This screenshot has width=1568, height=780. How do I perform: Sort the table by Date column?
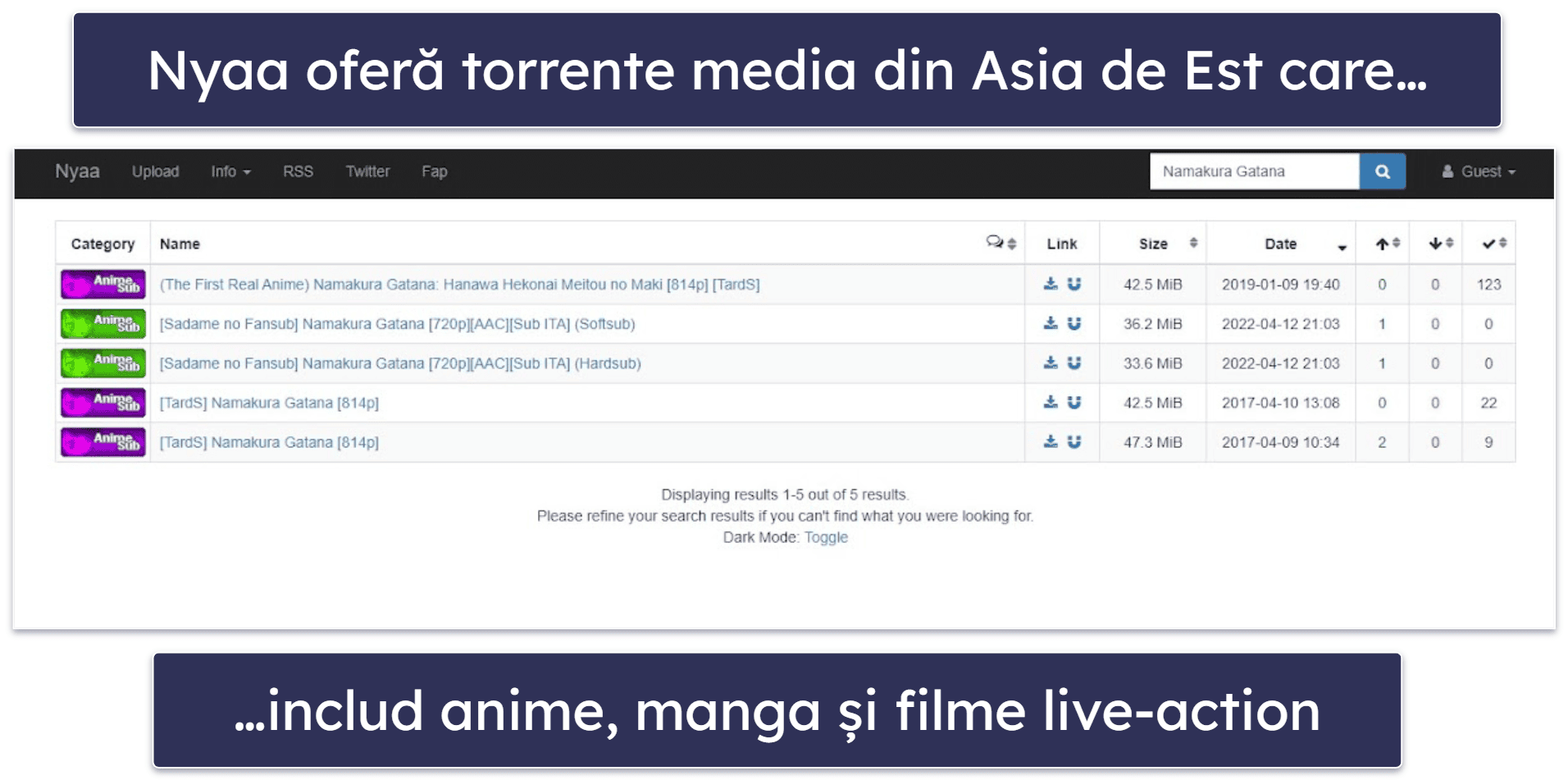click(x=1281, y=244)
